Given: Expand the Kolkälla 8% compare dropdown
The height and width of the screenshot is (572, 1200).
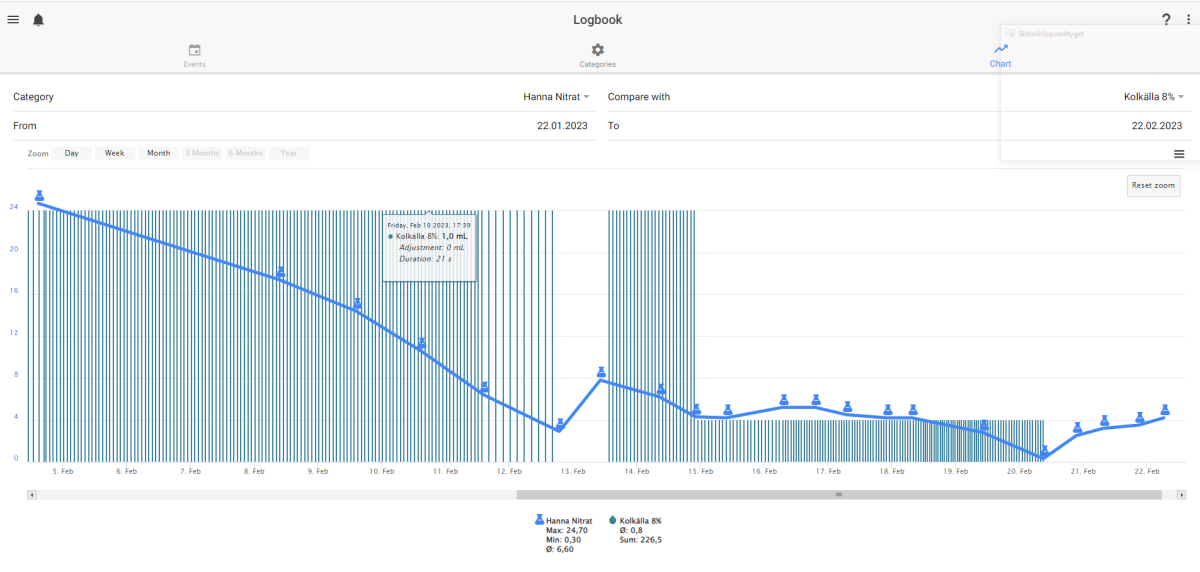Looking at the screenshot, I should [1154, 97].
